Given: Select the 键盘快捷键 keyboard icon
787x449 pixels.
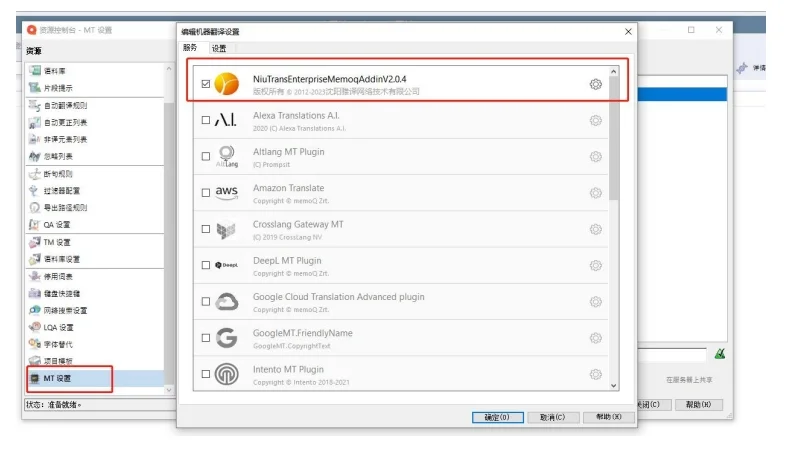Looking at the screenshot, I should [x=35, y=293].
